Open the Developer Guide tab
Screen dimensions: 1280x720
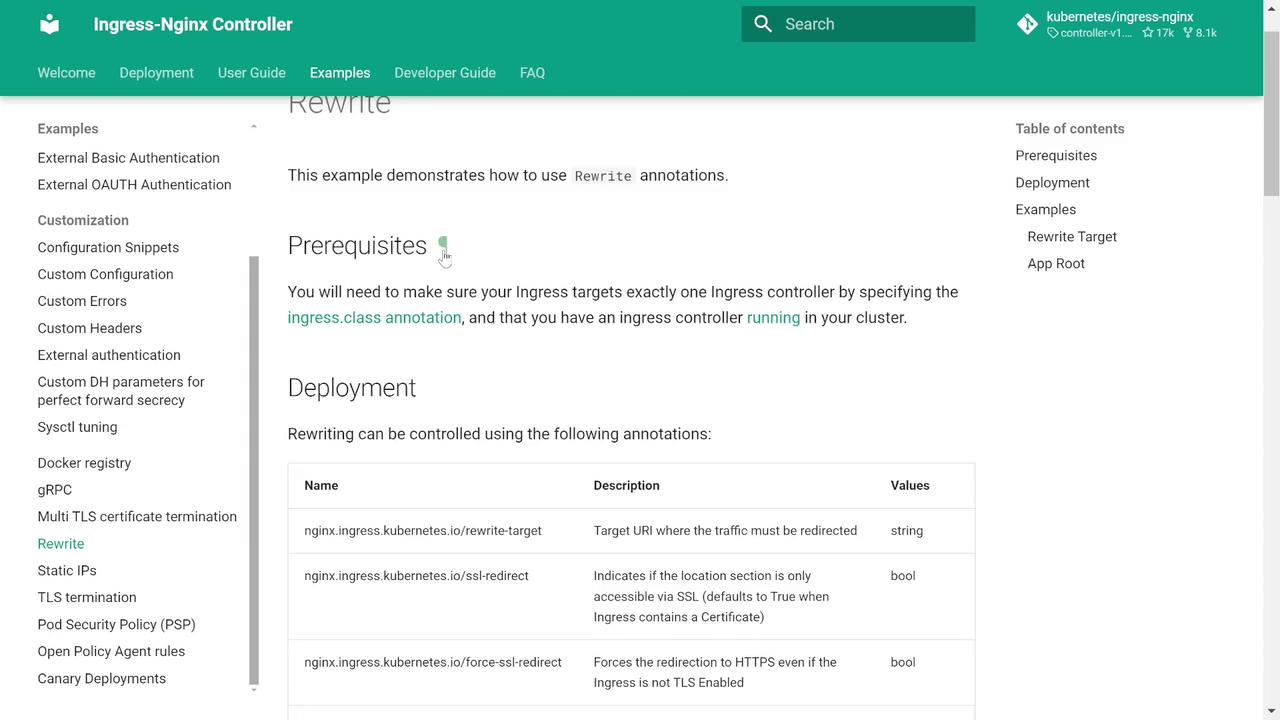pos(445,73)
